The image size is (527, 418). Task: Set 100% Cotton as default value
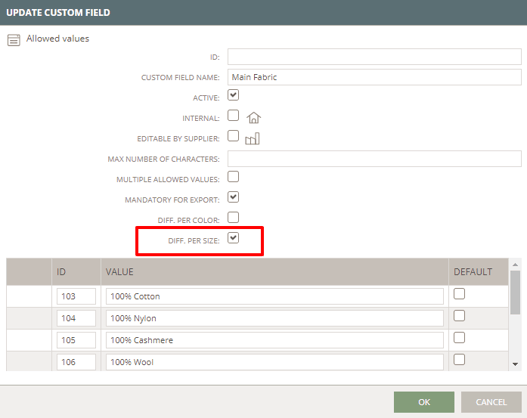pyautogui.click(x=459, y=294)
